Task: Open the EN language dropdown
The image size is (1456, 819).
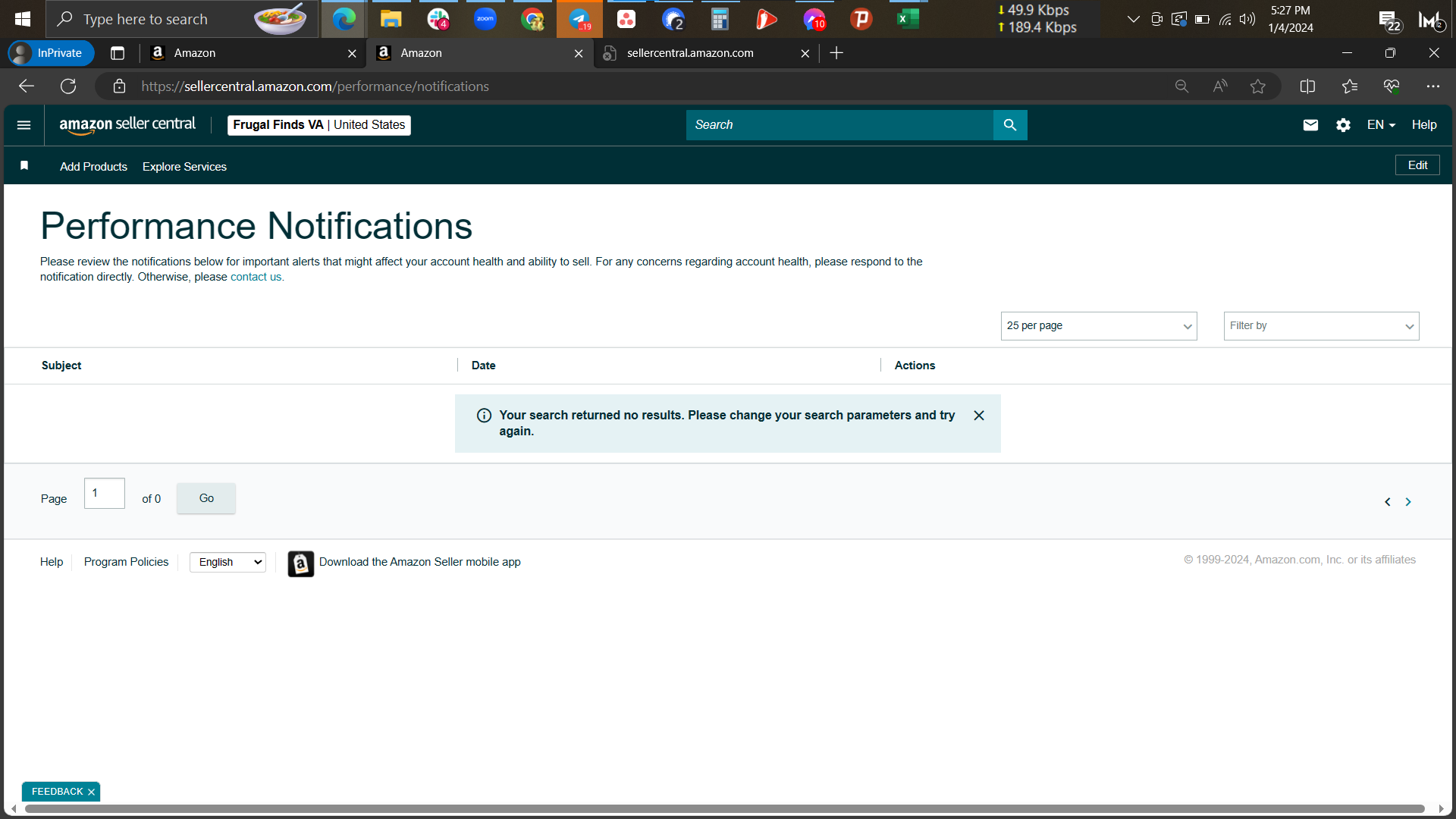Action: point(1381,125)
